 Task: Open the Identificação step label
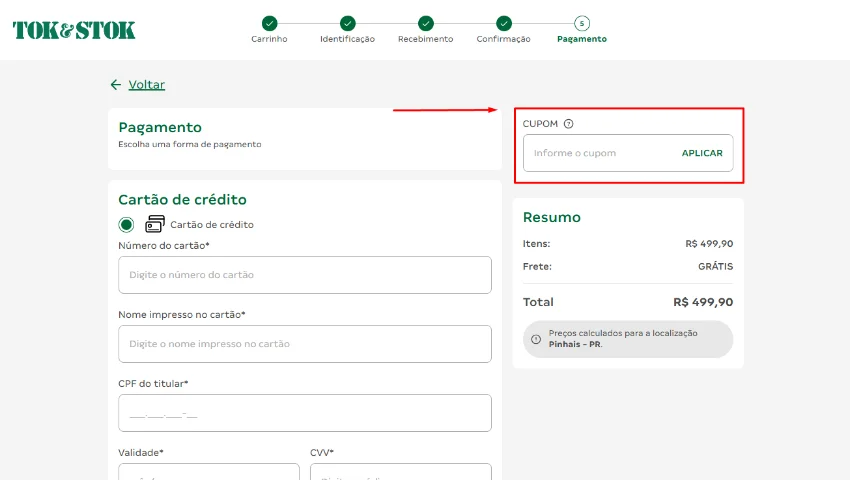347,39
